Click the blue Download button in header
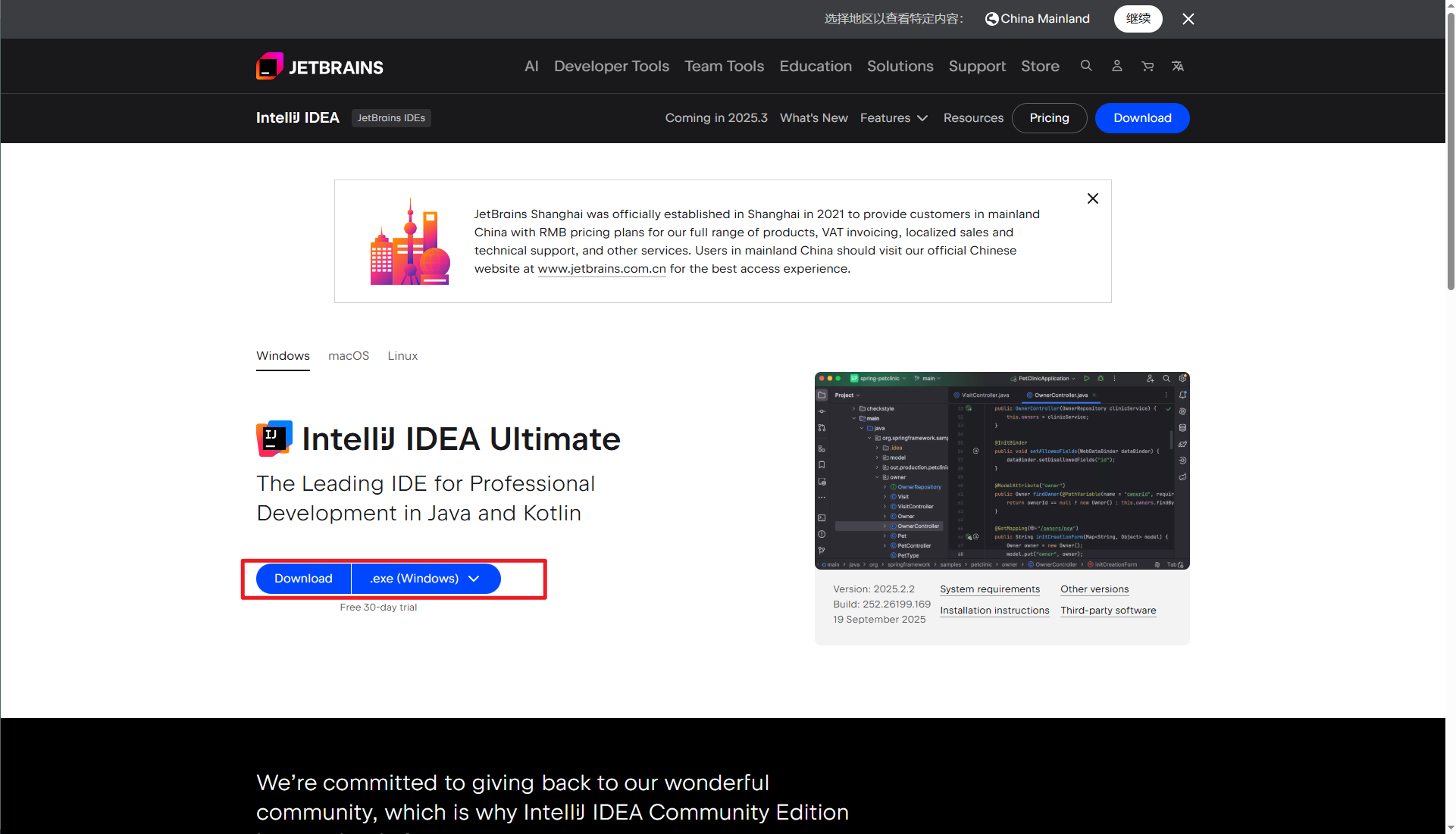1456x834 pixels. pyautogui.click(x=1141, y=118)
